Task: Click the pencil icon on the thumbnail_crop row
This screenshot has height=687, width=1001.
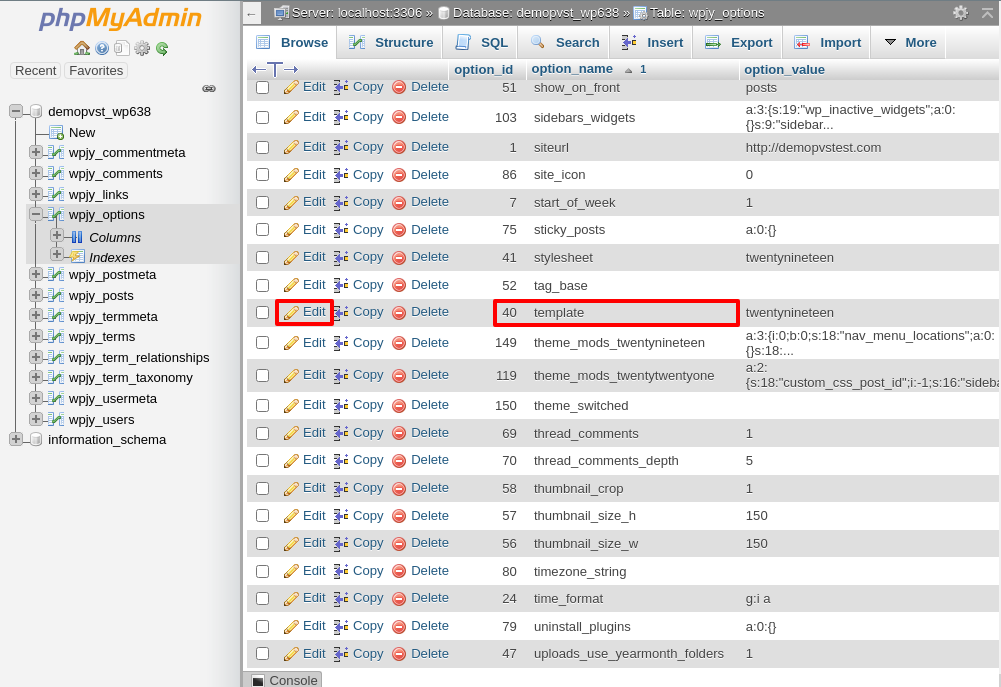Action: click(291, 488)
